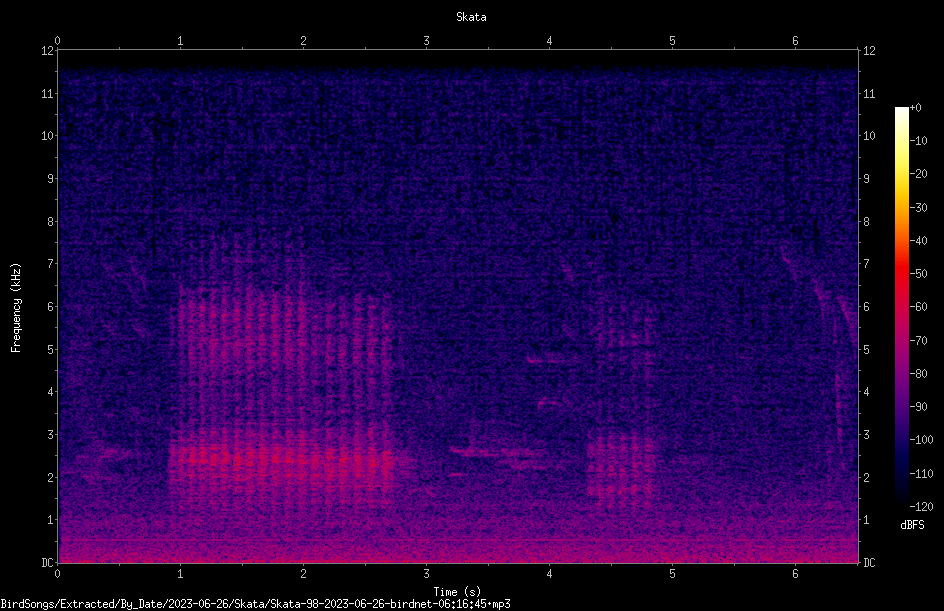Click the bright 2.5 kHz call band at 1–2.7 seconds

coord(282,459)
